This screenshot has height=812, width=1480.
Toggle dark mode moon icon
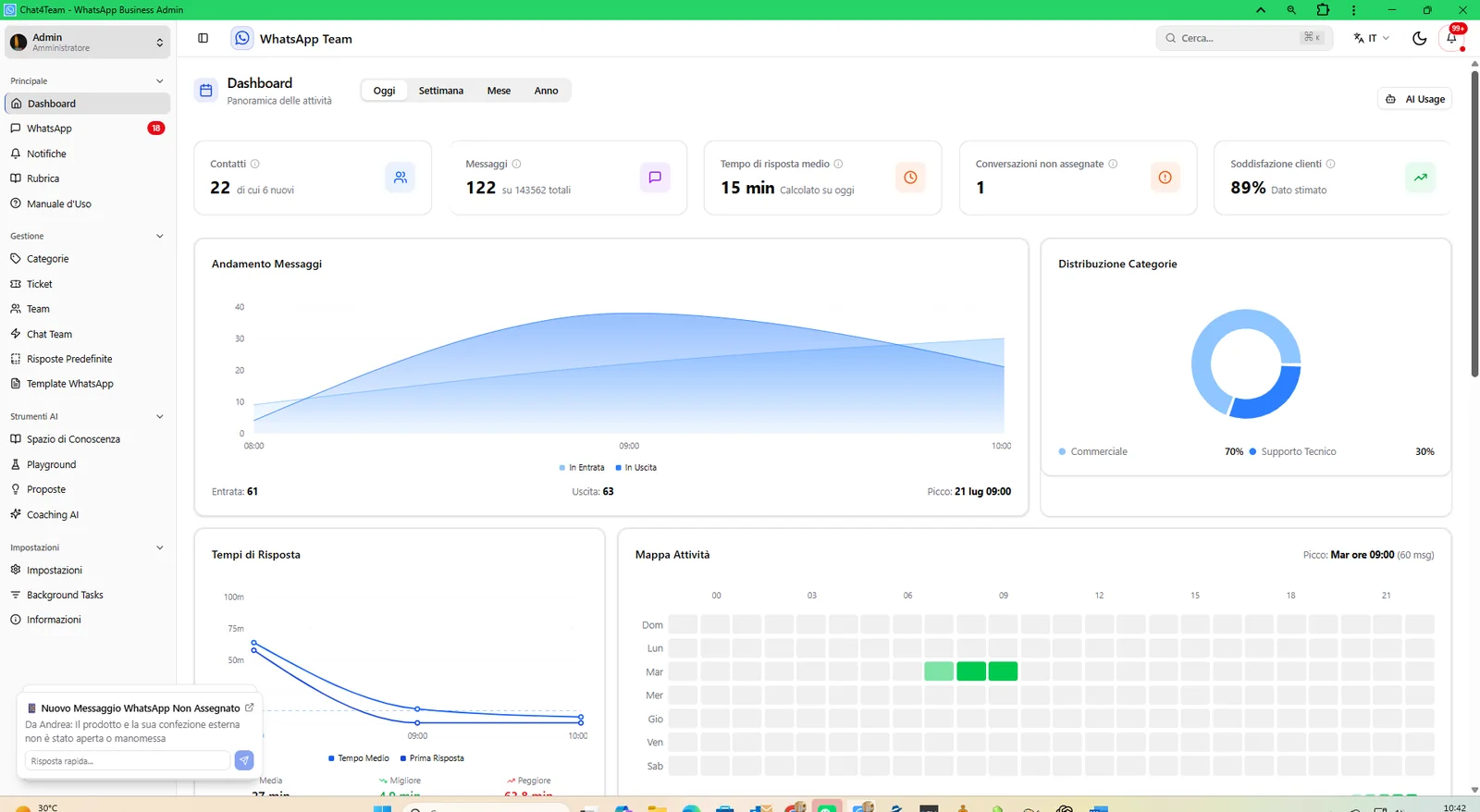point(1419,38)
